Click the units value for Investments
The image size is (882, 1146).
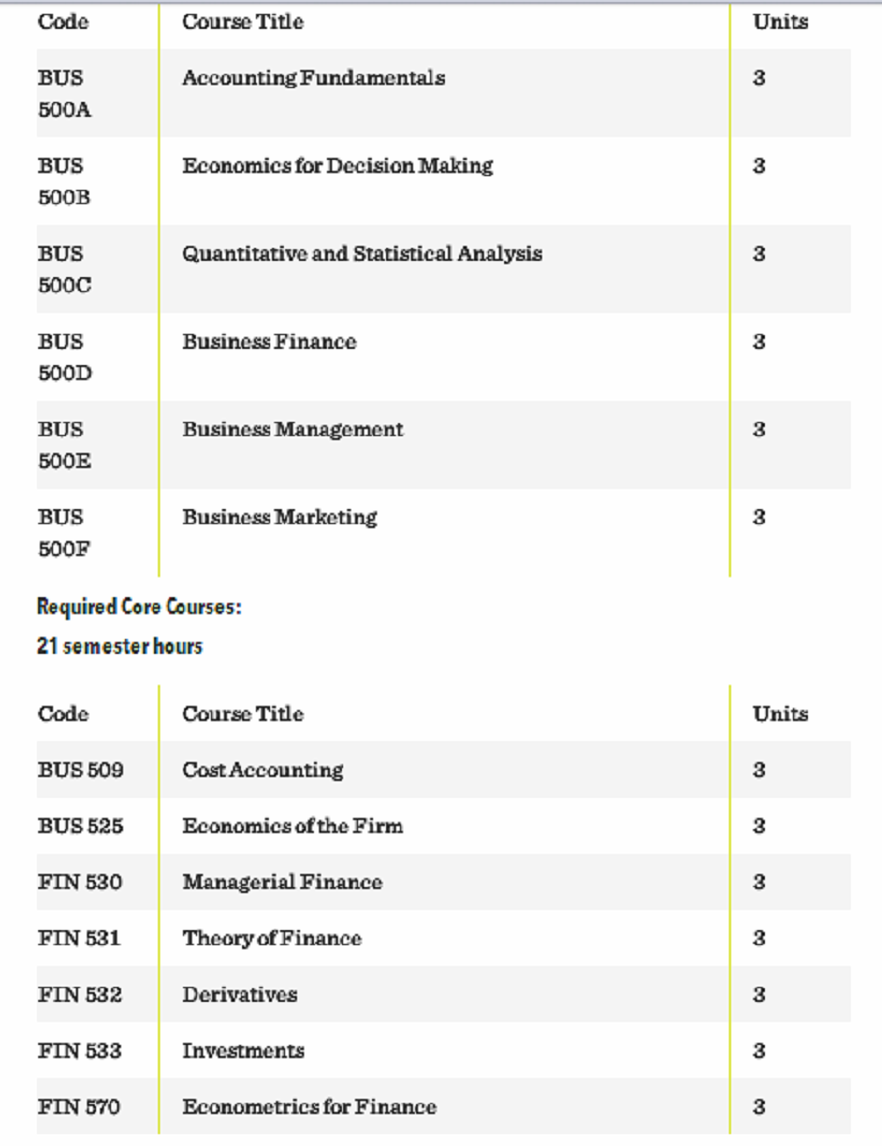tap(759, 1050)
